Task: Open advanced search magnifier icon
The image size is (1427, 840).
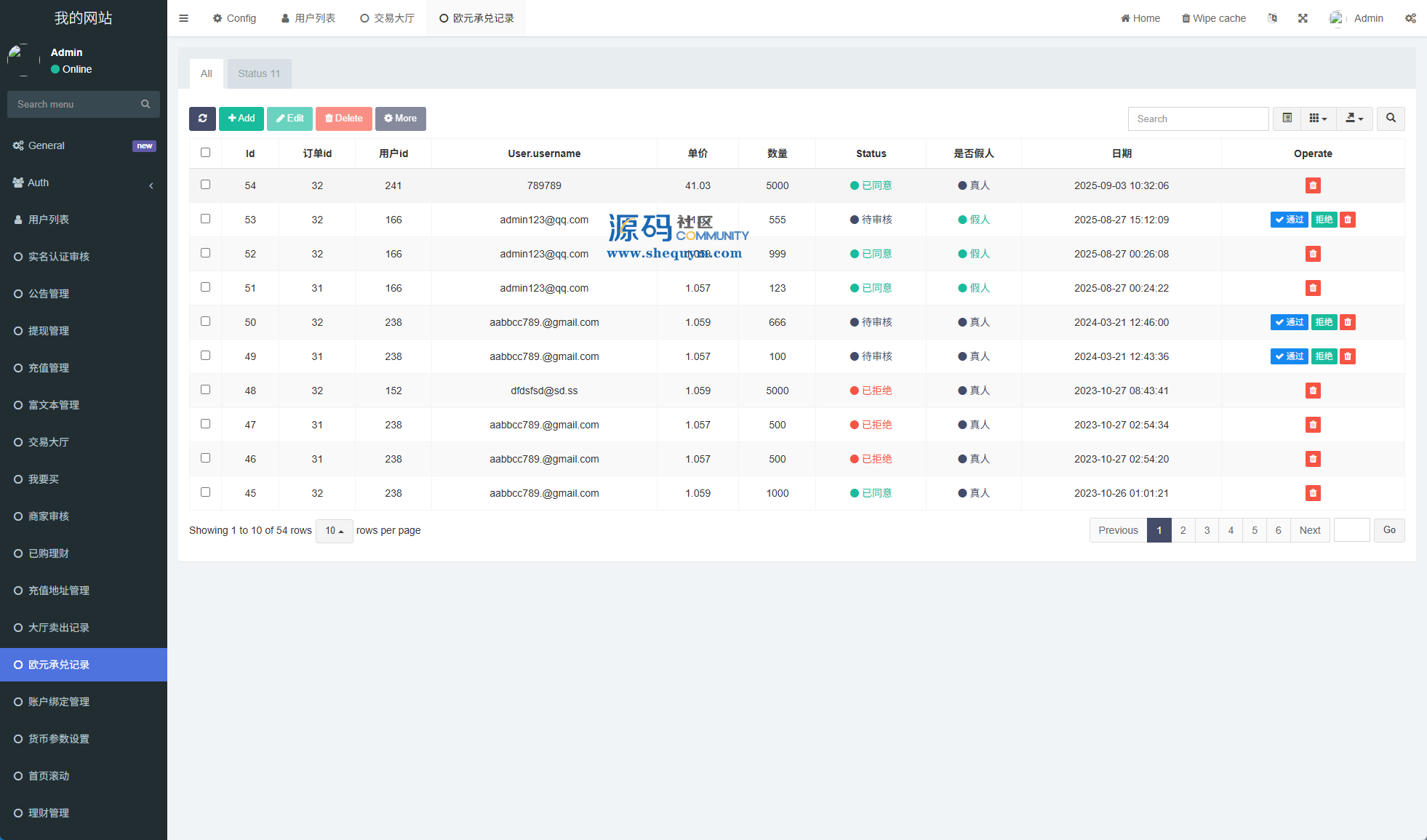Action: (x=1391, y=119)
